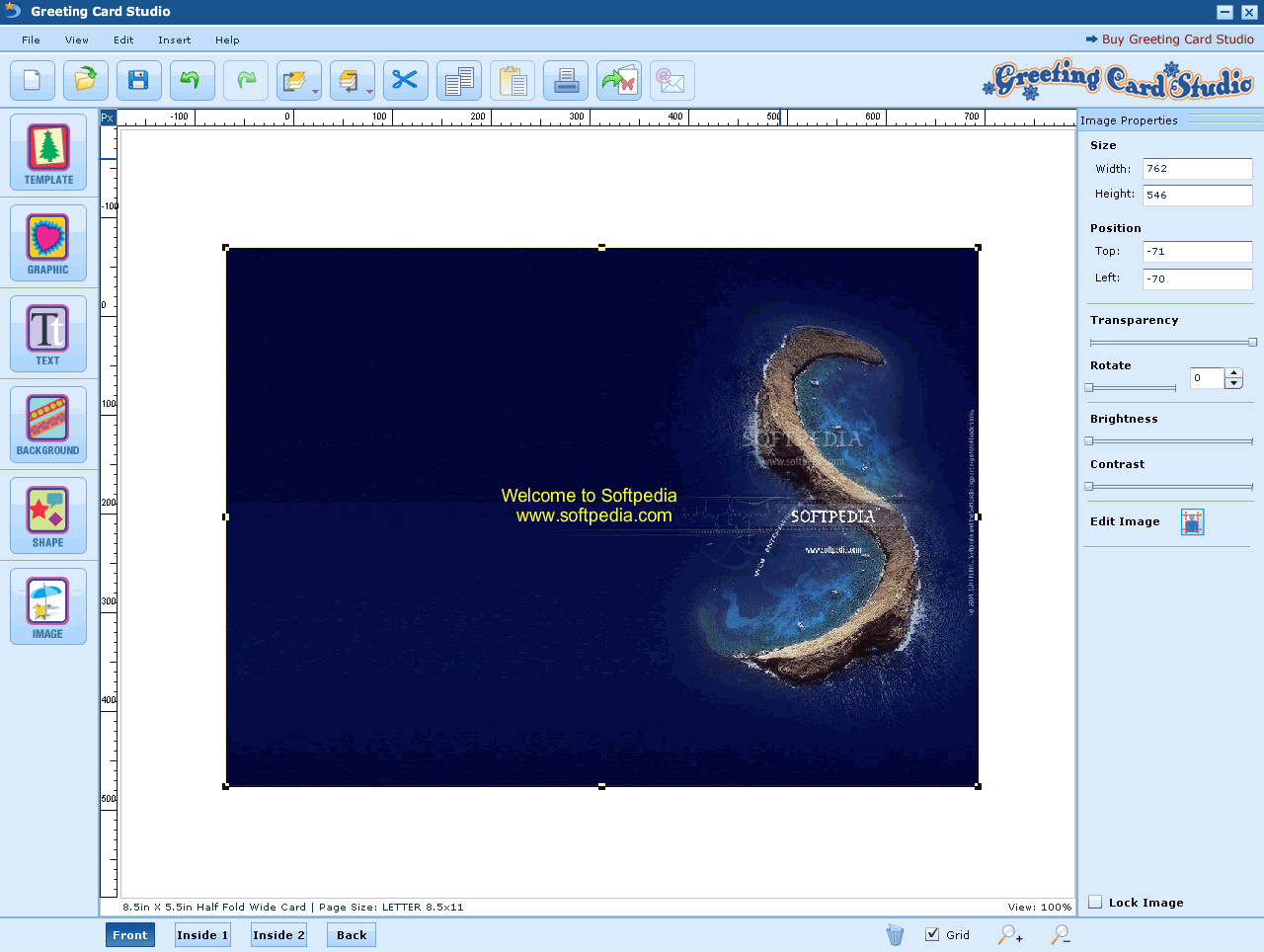Print the greeting card
The height and width of the screenshot is (952, 1264).
click(x=566, y=80)
